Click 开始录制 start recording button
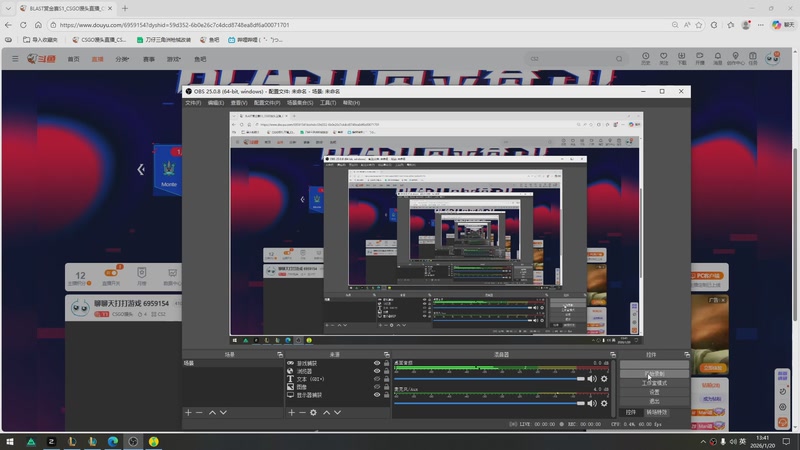The height and width of the screenshot is (450, 800). click(654, 373)
